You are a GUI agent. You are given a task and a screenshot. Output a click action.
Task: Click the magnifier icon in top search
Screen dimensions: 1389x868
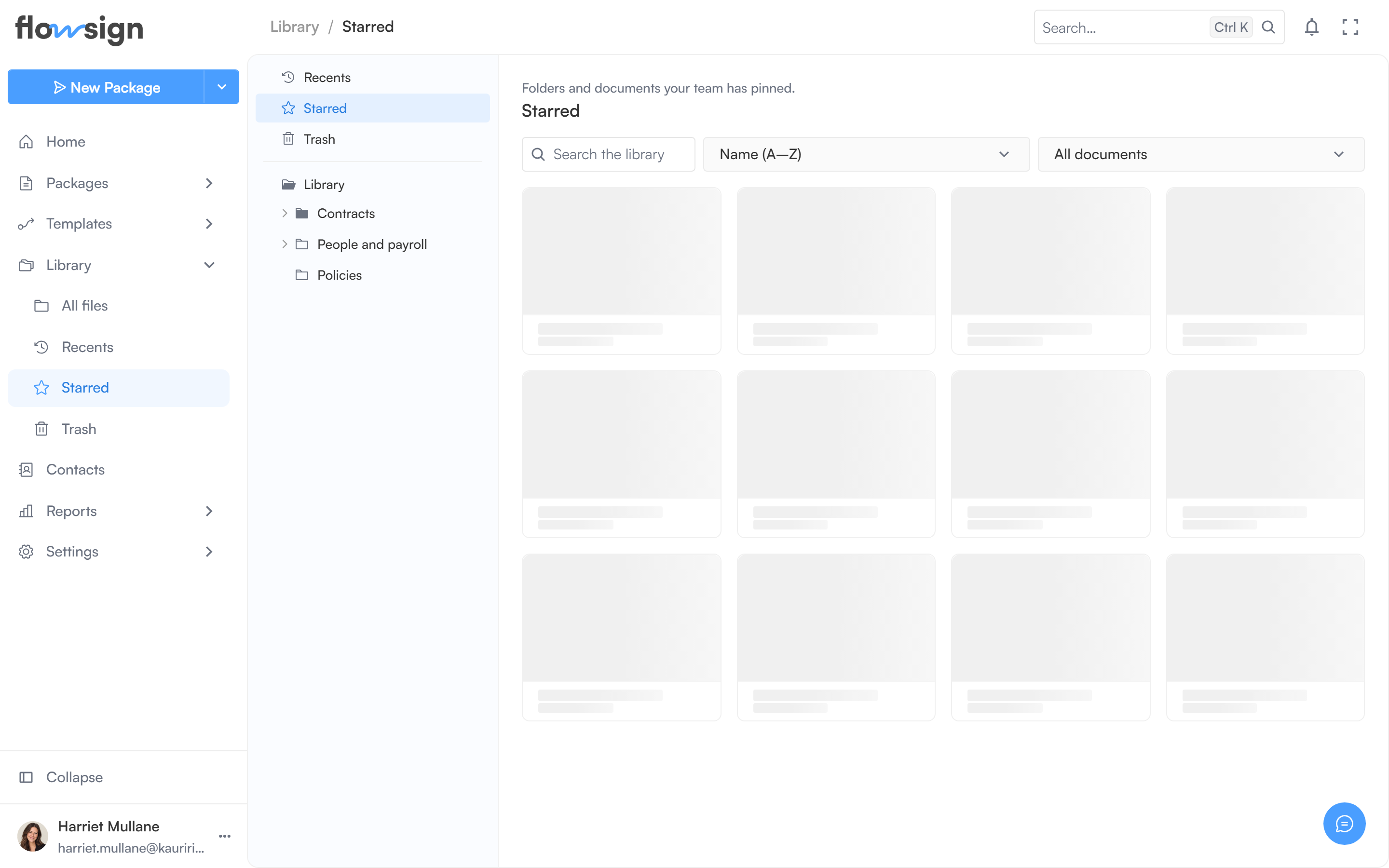[x=1268, y=27]
